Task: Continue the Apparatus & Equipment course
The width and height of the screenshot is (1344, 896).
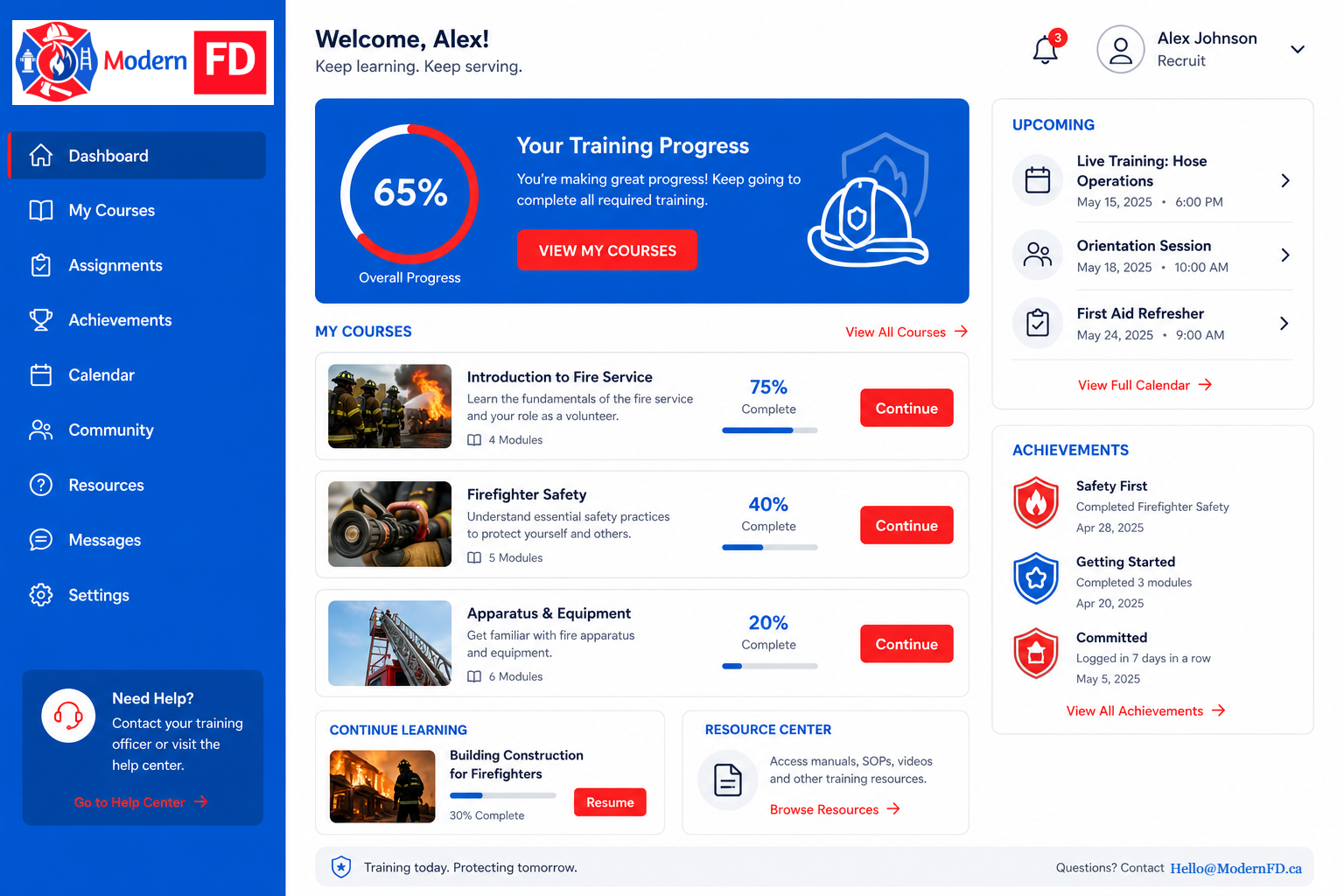Action: [x=906, y=644]
